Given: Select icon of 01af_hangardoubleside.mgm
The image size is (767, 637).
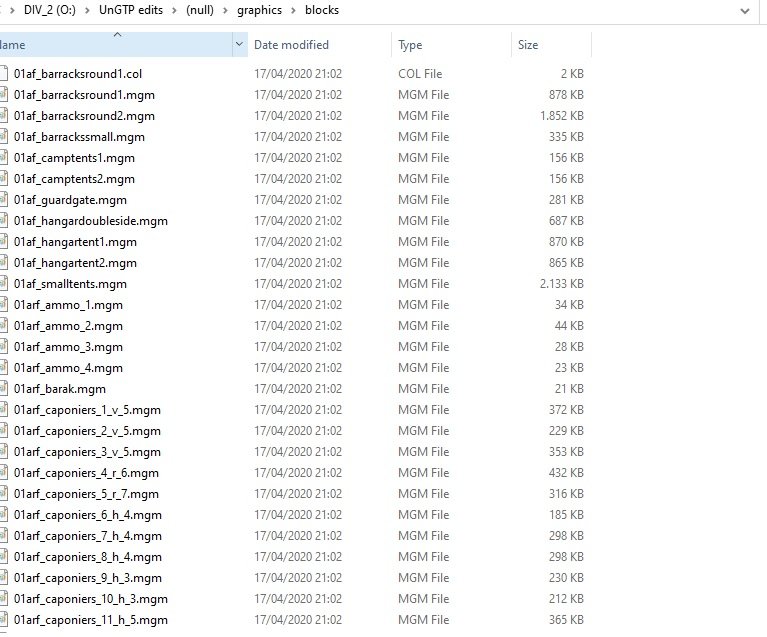Looking at the screenshot, I should 4,221.
